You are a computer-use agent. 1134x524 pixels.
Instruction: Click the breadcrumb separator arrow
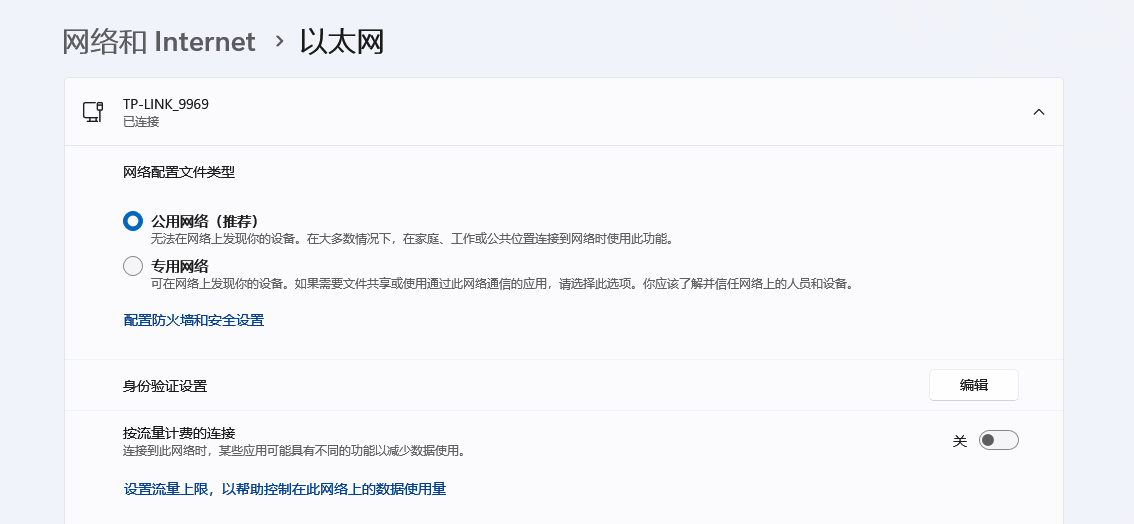click(x=279, y=42)
